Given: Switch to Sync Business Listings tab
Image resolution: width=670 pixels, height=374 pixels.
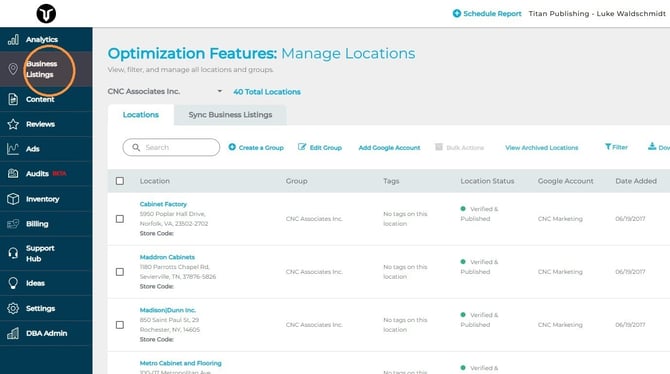Looking at the screenshot, I should (230, 115).
